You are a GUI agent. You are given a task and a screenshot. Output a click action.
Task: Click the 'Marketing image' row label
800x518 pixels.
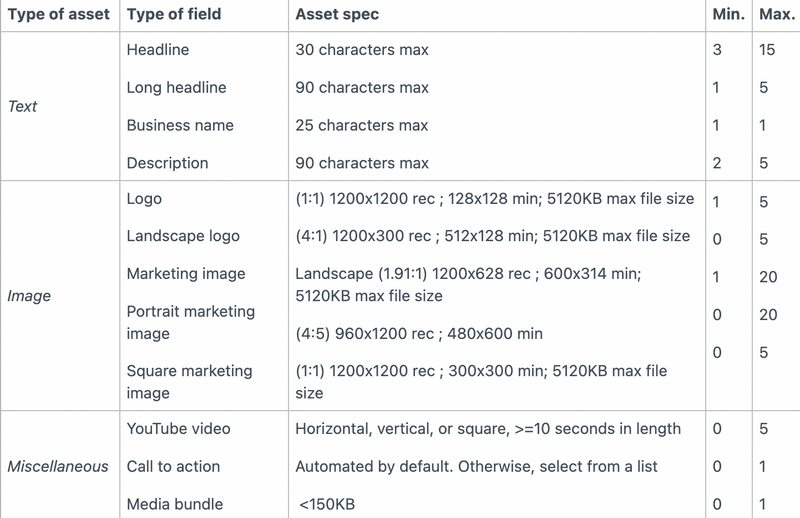click(x=186, y=274)
